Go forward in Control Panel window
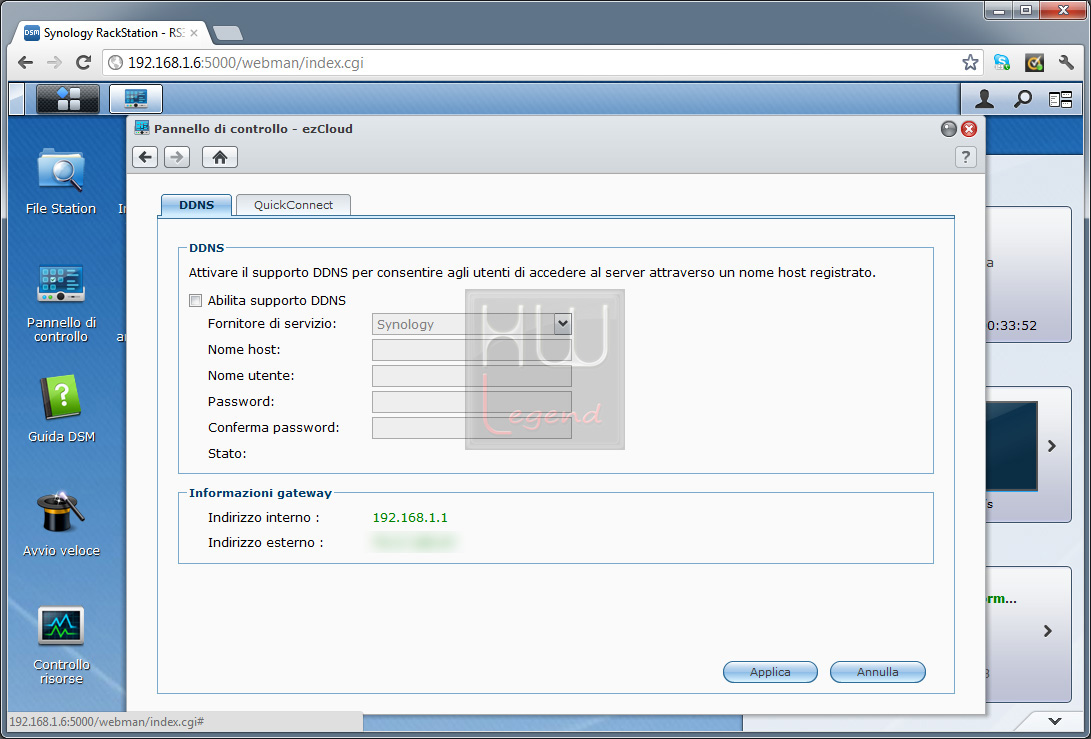1091x739 pixels. click(x=177, y=157)
